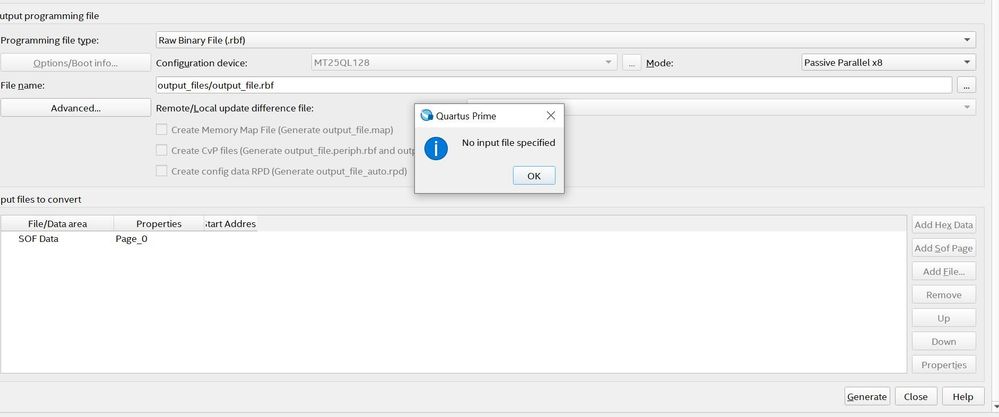
Task: Click the Generate button
Action: coord(866,397)
